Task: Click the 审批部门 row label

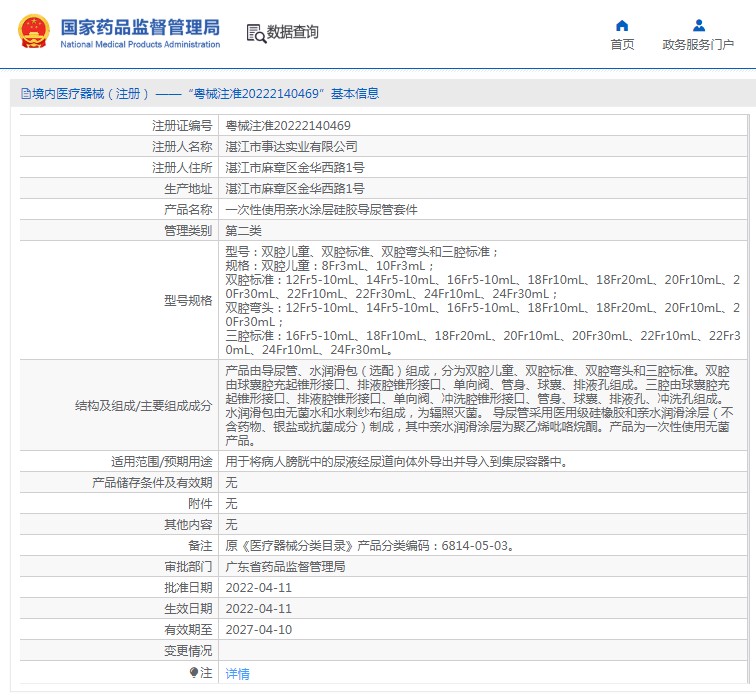Action: pyautogui.click(x=188, y=567)
